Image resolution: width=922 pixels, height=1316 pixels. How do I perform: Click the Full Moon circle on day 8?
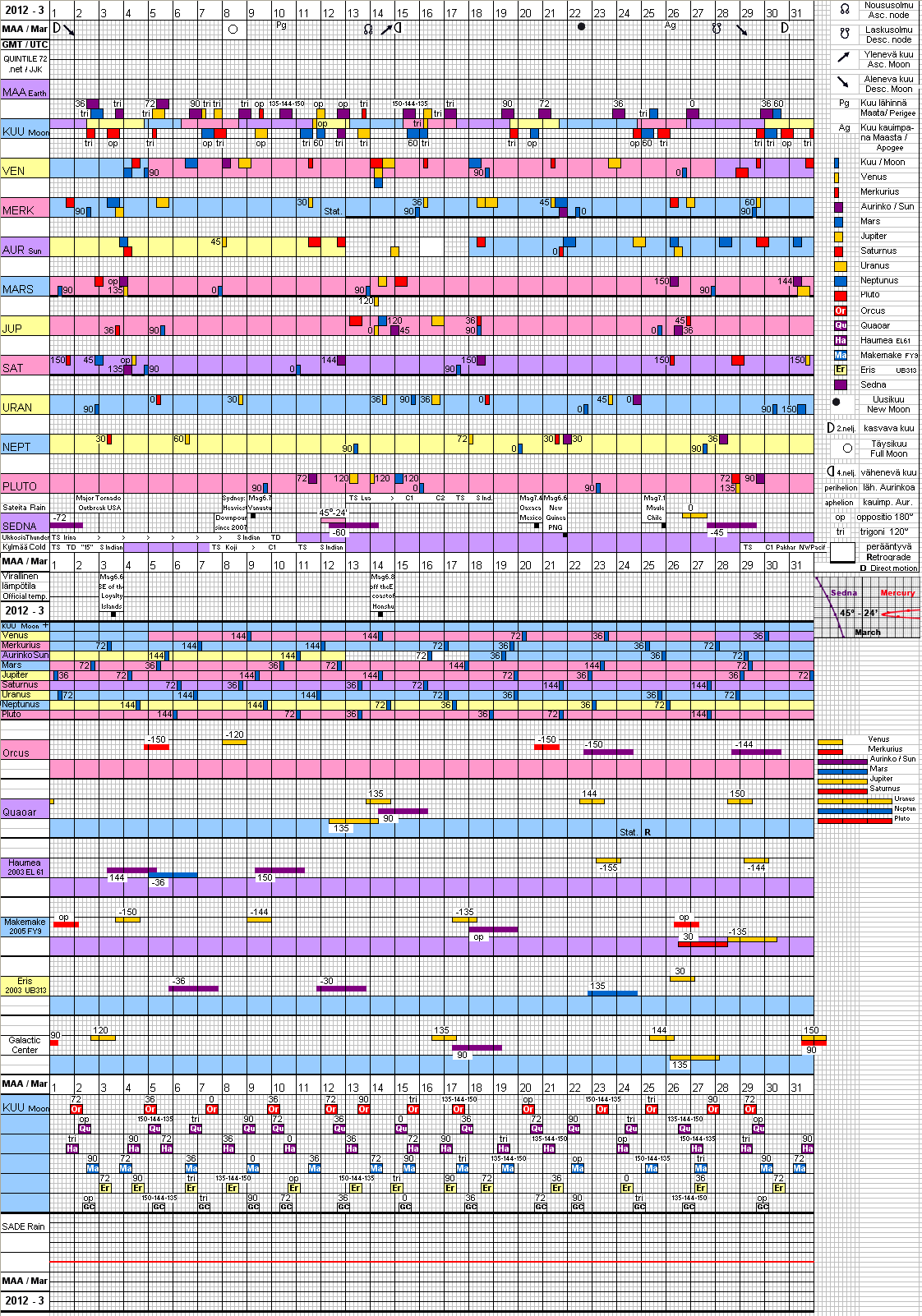click(233, 30)
